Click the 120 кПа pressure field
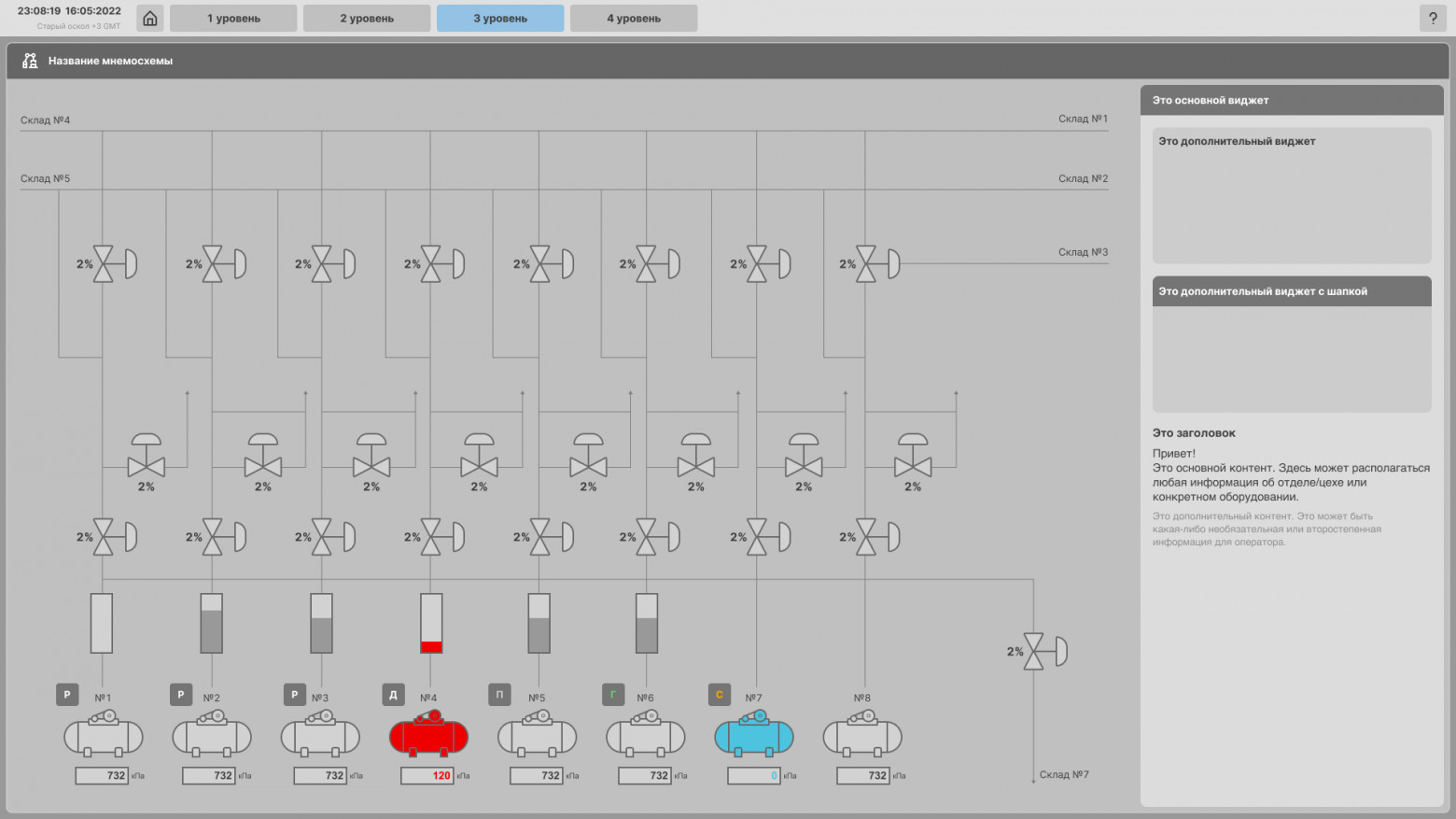This screenshot has height=819, width=1456. click(427, 776)
